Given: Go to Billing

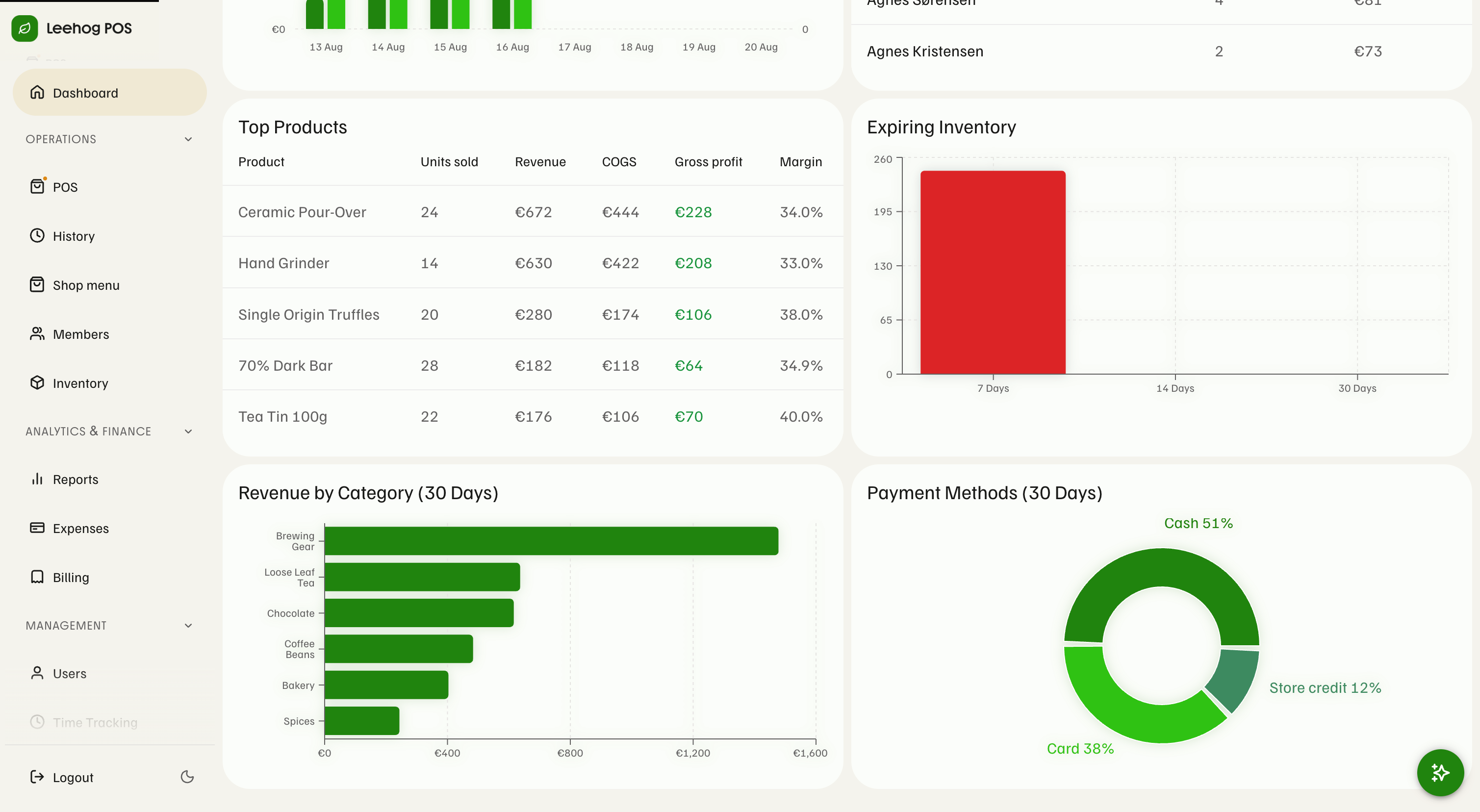Looking at the screenshot, I should point(109,577).
